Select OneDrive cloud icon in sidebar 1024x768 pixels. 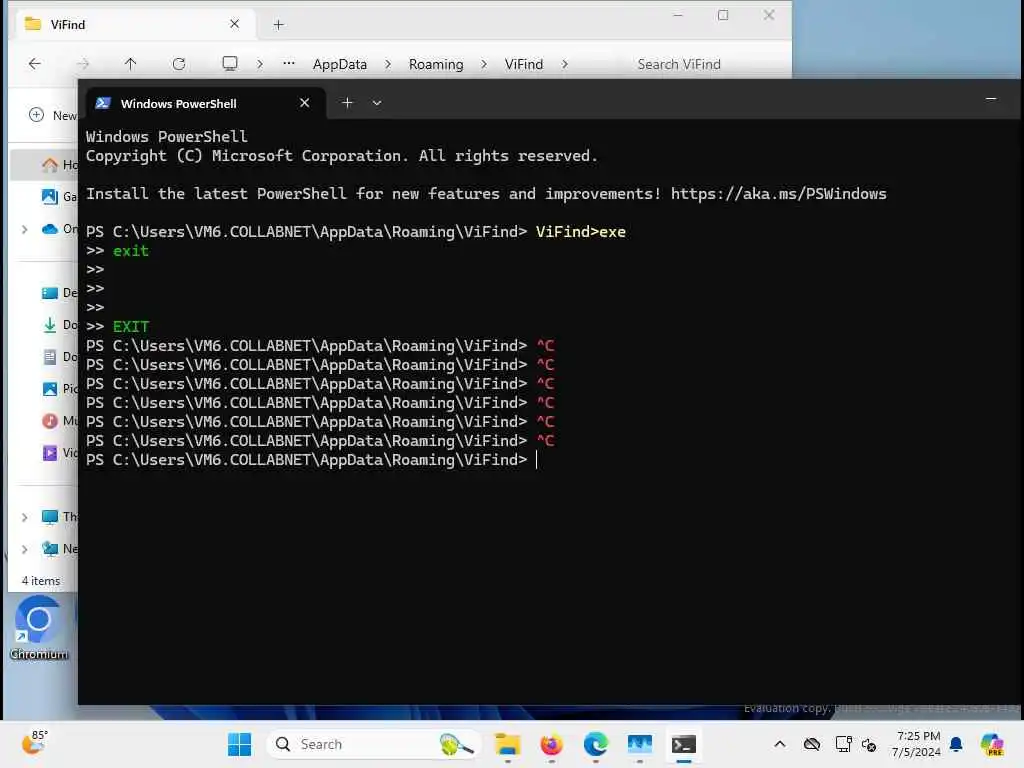tap(50, 229)
